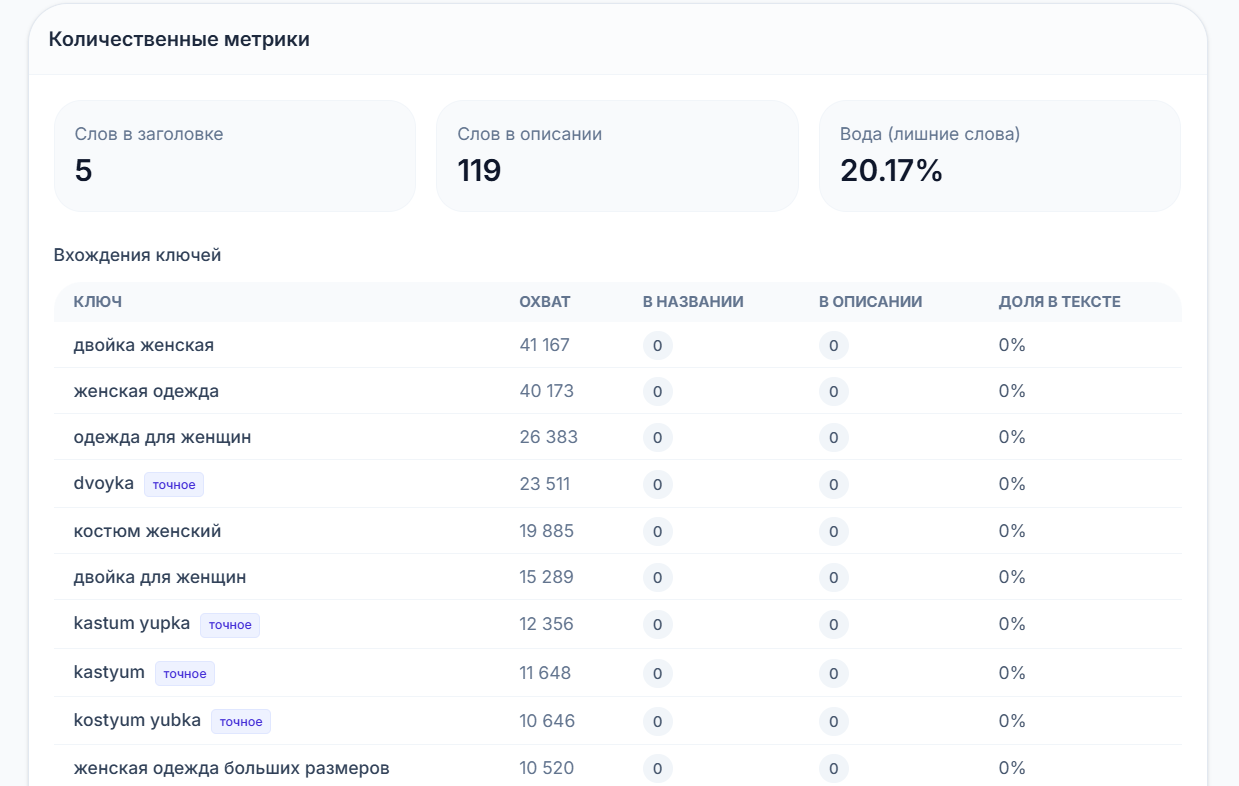Click the coverage value 41 167
This screenshot has width=1239, height=786.
pyautogui.click(x=545, y=345)
